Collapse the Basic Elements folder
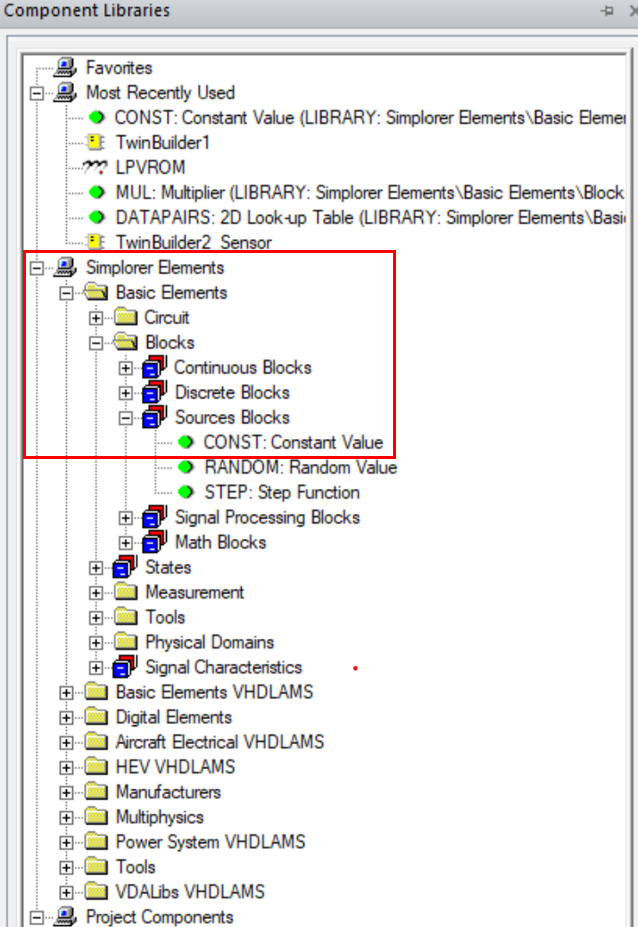Image resolution: width=638 pixels, height=927 pixels. click(66, 293)
